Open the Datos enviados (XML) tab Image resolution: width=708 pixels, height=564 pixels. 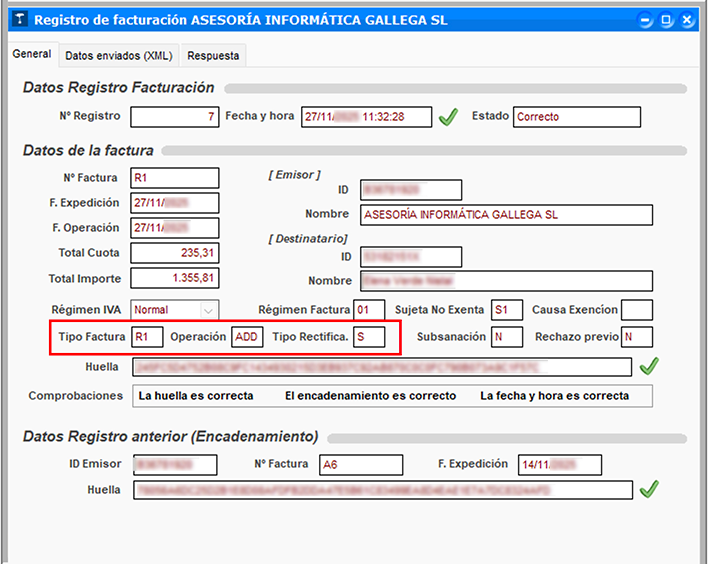pyautogui.click(x=119, y=56)
